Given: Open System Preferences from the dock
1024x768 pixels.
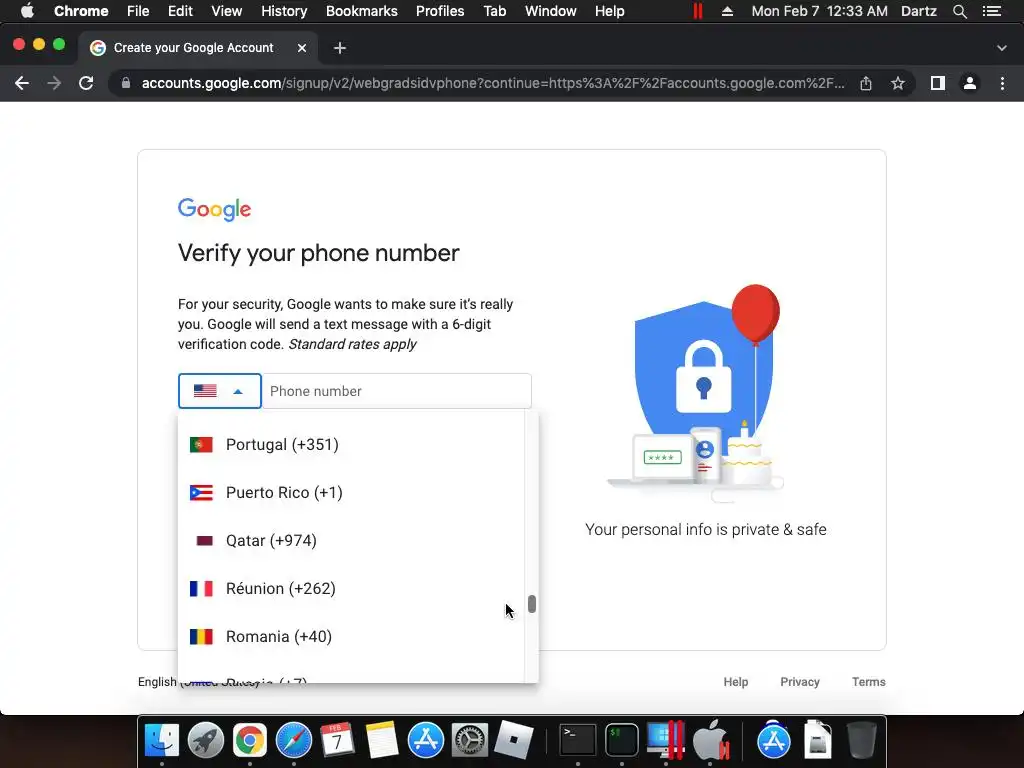Looking at the screenshot, I should [470, 741].
